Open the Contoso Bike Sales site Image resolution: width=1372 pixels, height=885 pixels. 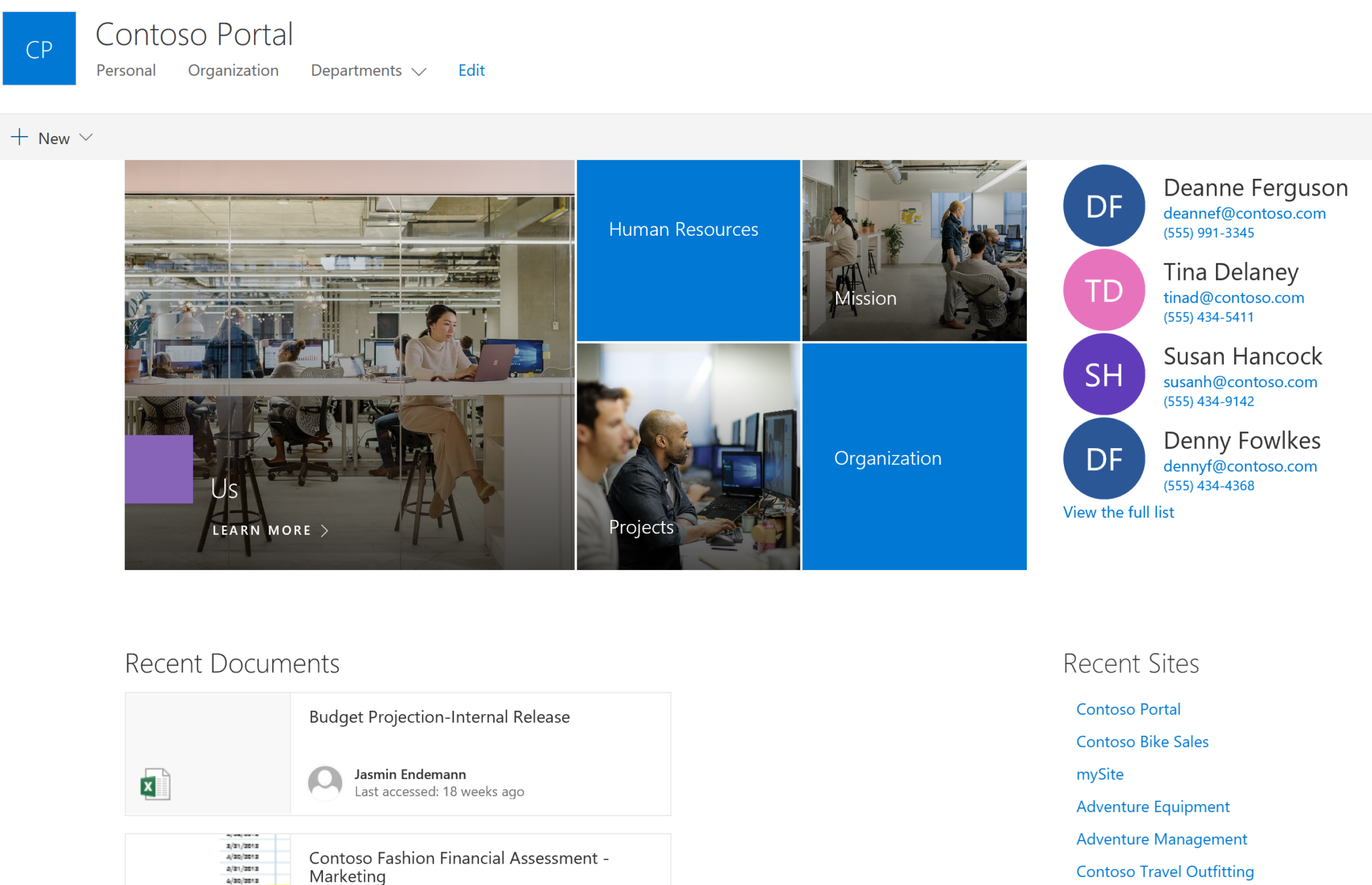point(1142,742)
